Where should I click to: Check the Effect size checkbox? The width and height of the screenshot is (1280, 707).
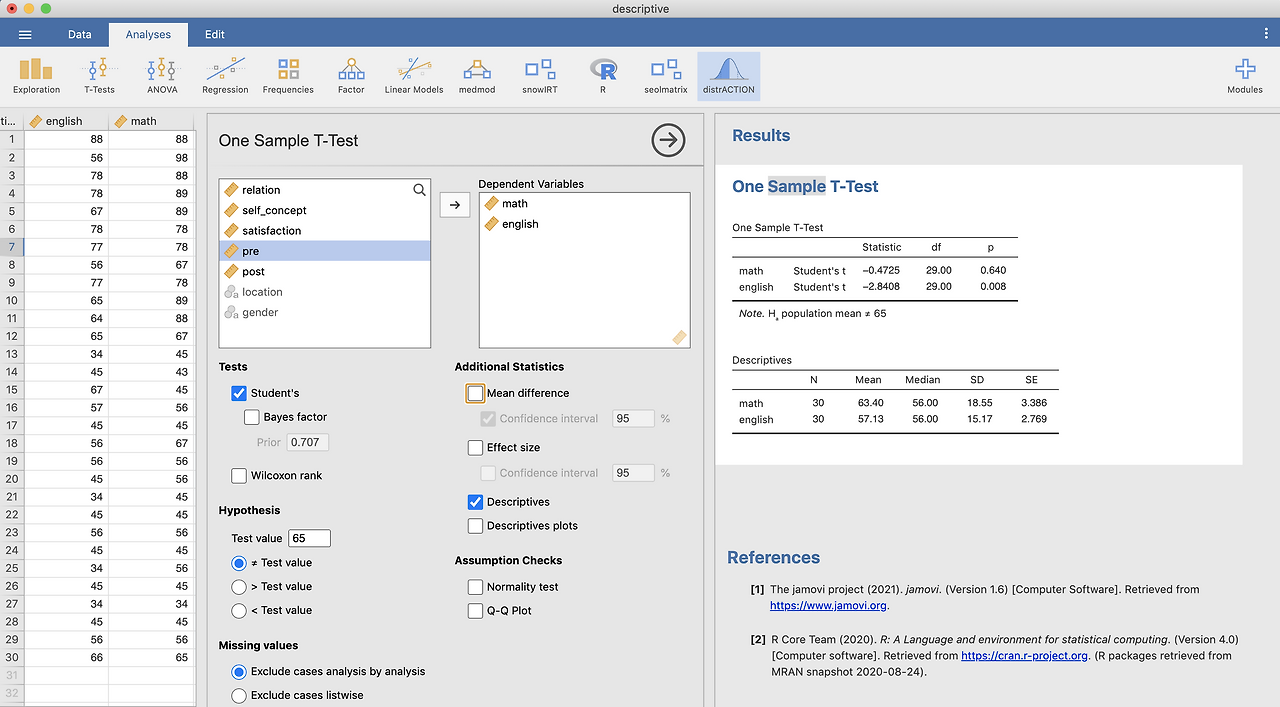tap(476, 448)
